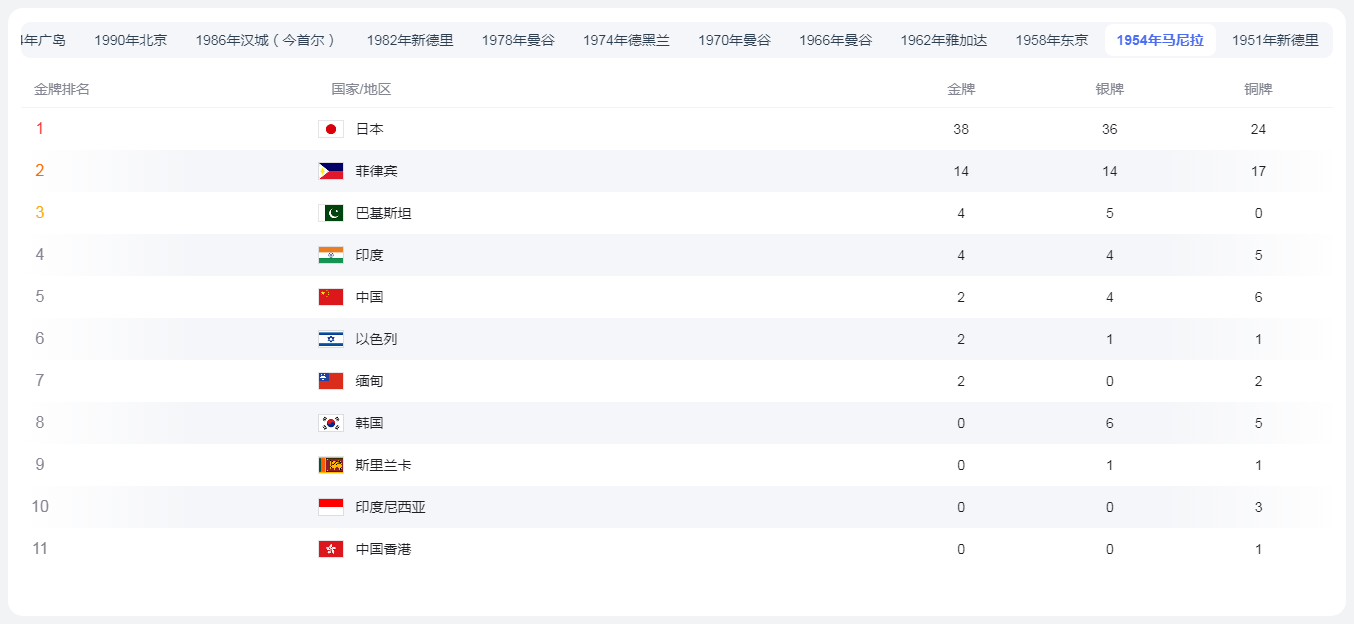Click the Hong Kong flag icon
The width and height of the screenshot is (1354, 624).
click(331, 549)
